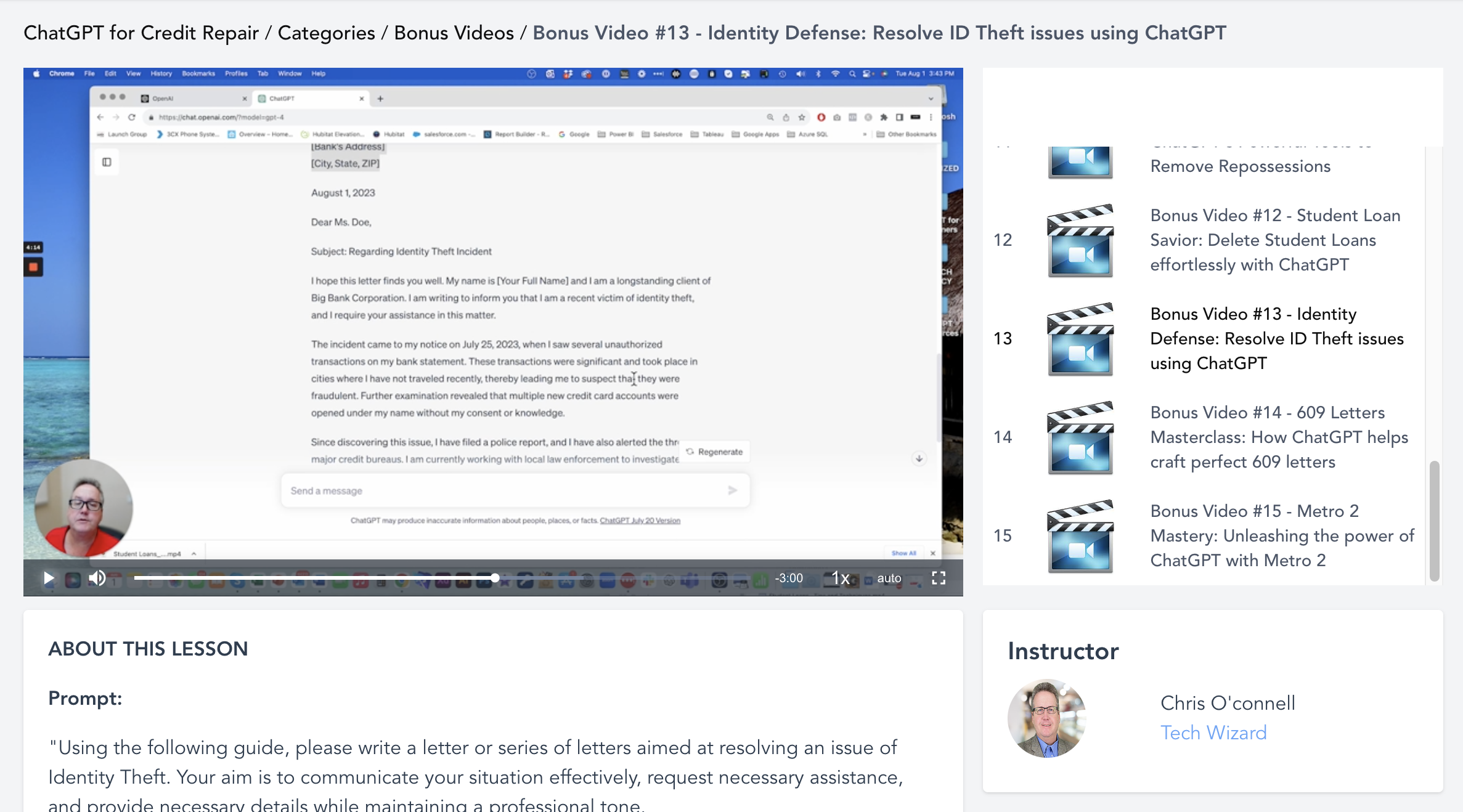Go to Categories breadcrumb
Image resolution: width=1463 pixels, height=812 pixels.
point(326,33)
